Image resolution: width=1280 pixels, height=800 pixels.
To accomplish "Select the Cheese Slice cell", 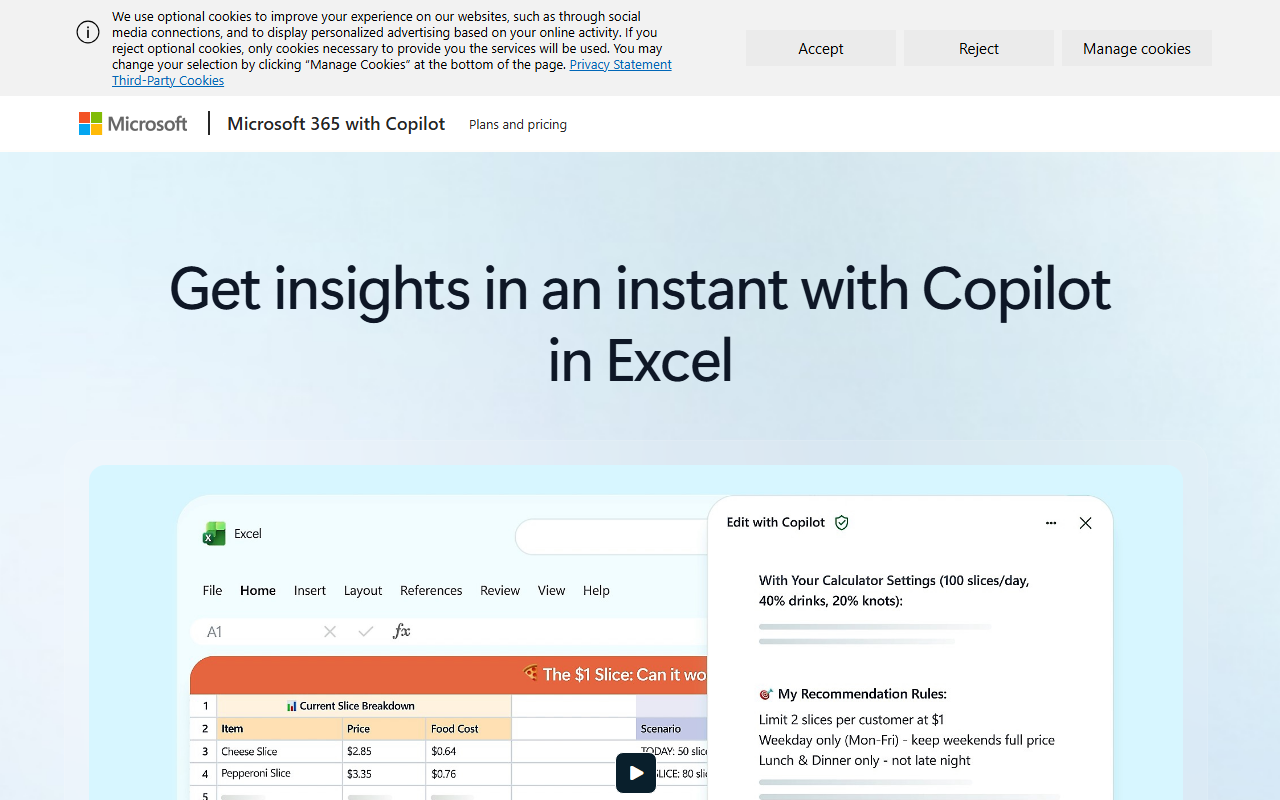I will point(279,751).
